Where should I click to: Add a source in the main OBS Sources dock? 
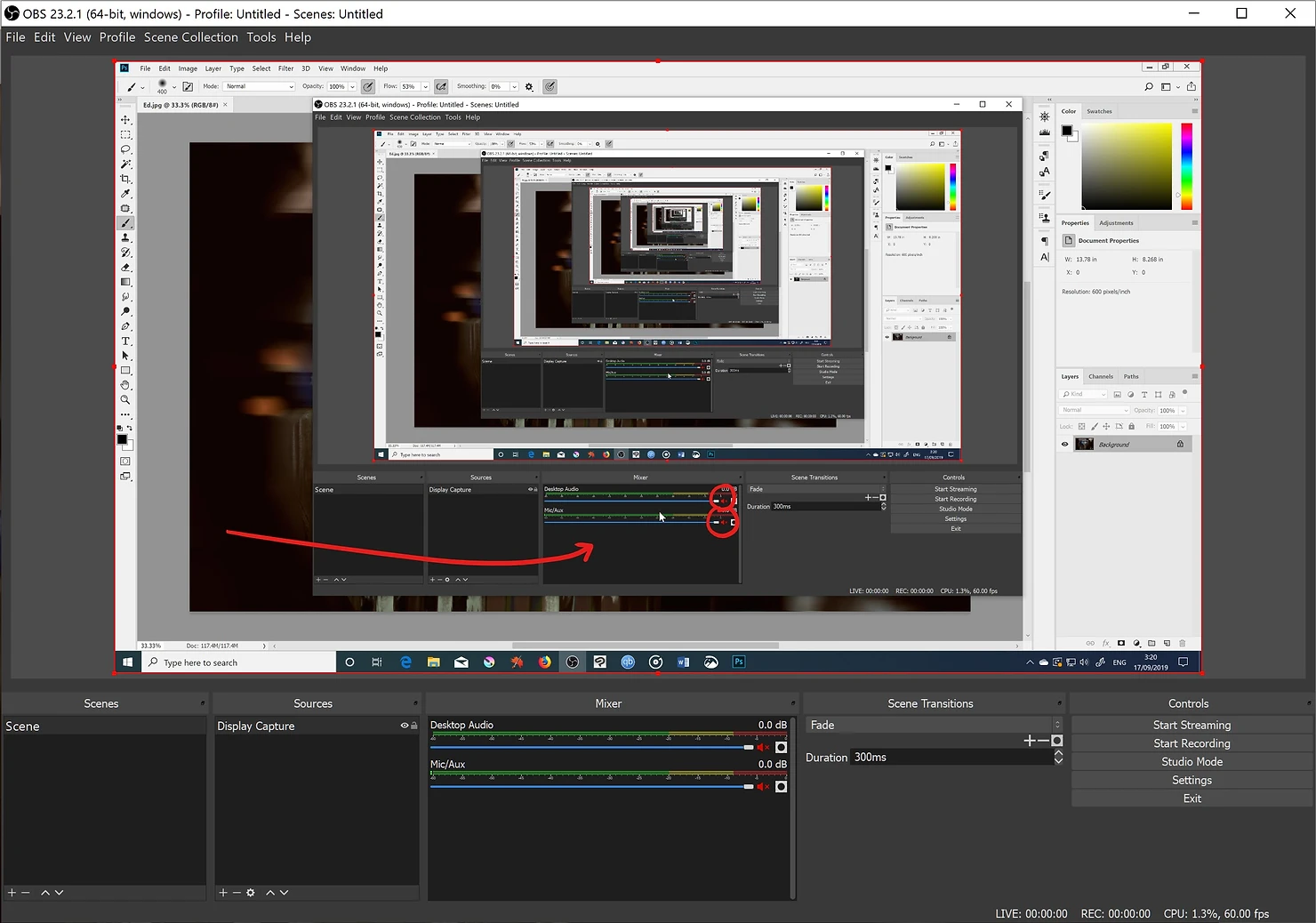(223, 892)
